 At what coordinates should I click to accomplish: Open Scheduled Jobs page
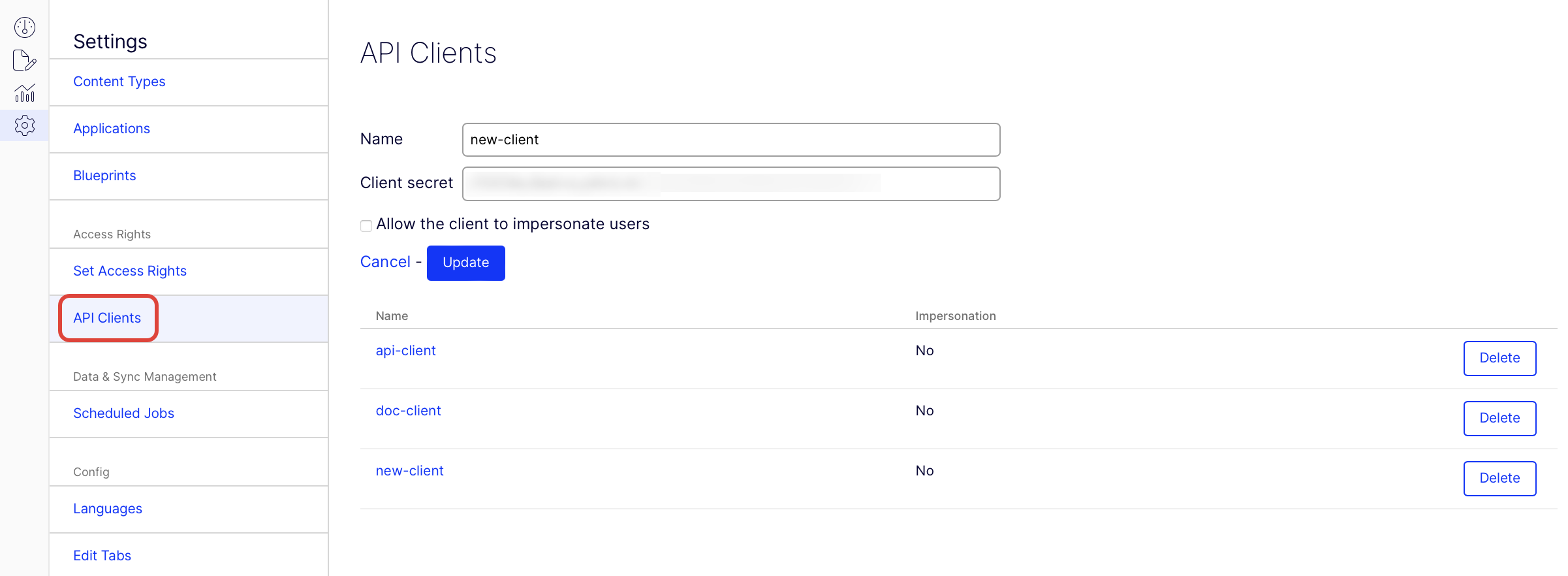(x=123, y=413)
